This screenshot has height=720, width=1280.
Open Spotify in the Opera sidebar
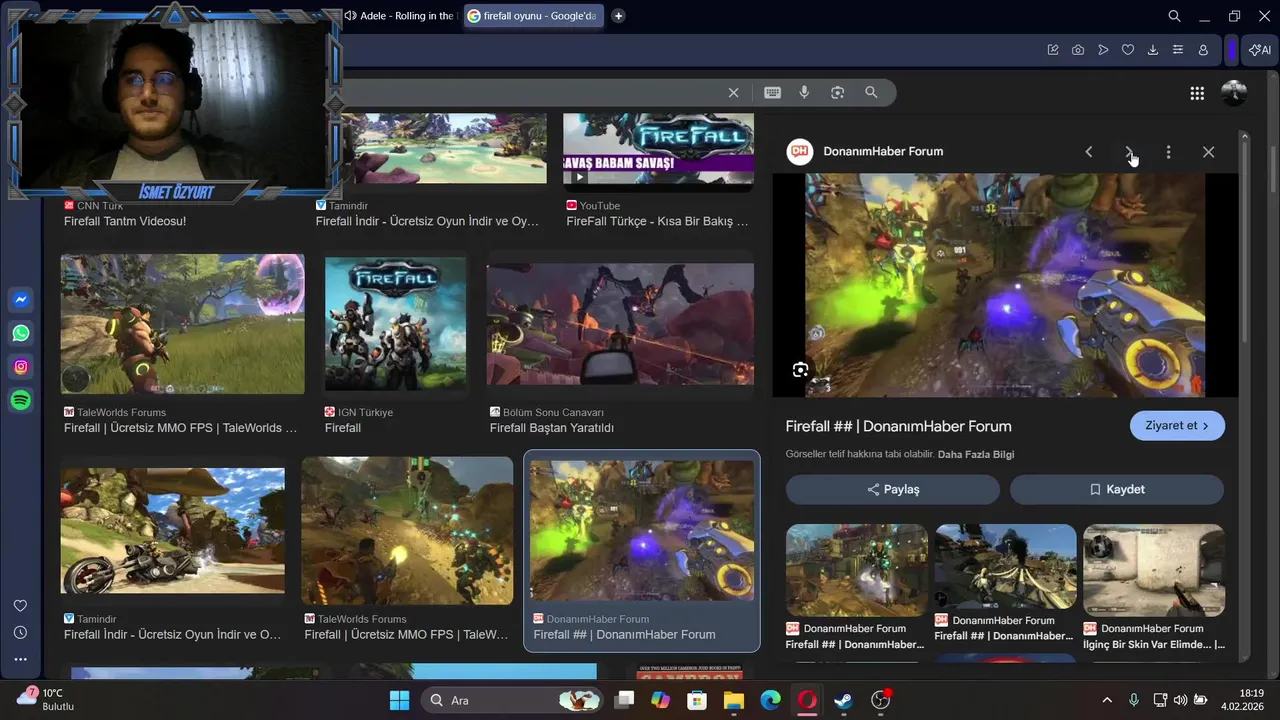(x=21, y=400)
